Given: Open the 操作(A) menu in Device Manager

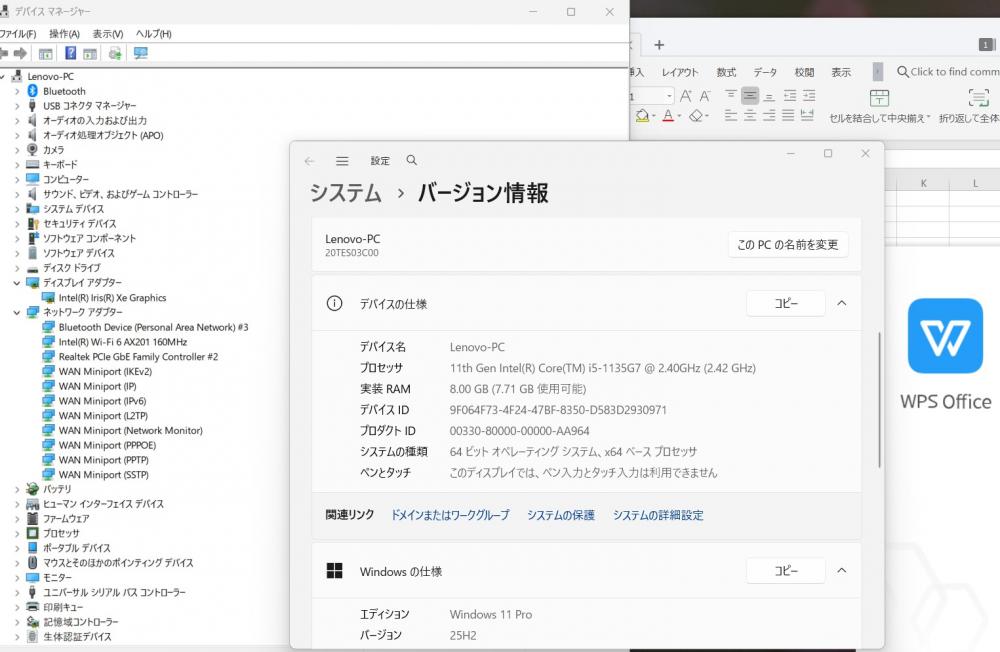Looking at the screenshot, I should 65,34.
